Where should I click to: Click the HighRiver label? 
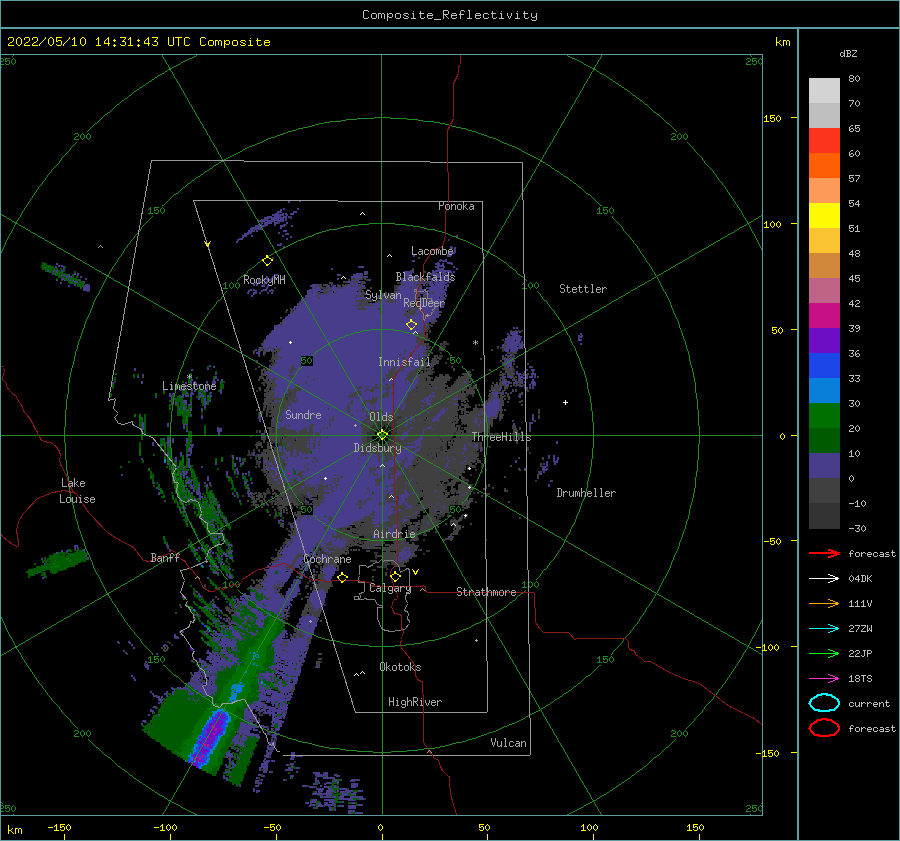tap(415, 702)
